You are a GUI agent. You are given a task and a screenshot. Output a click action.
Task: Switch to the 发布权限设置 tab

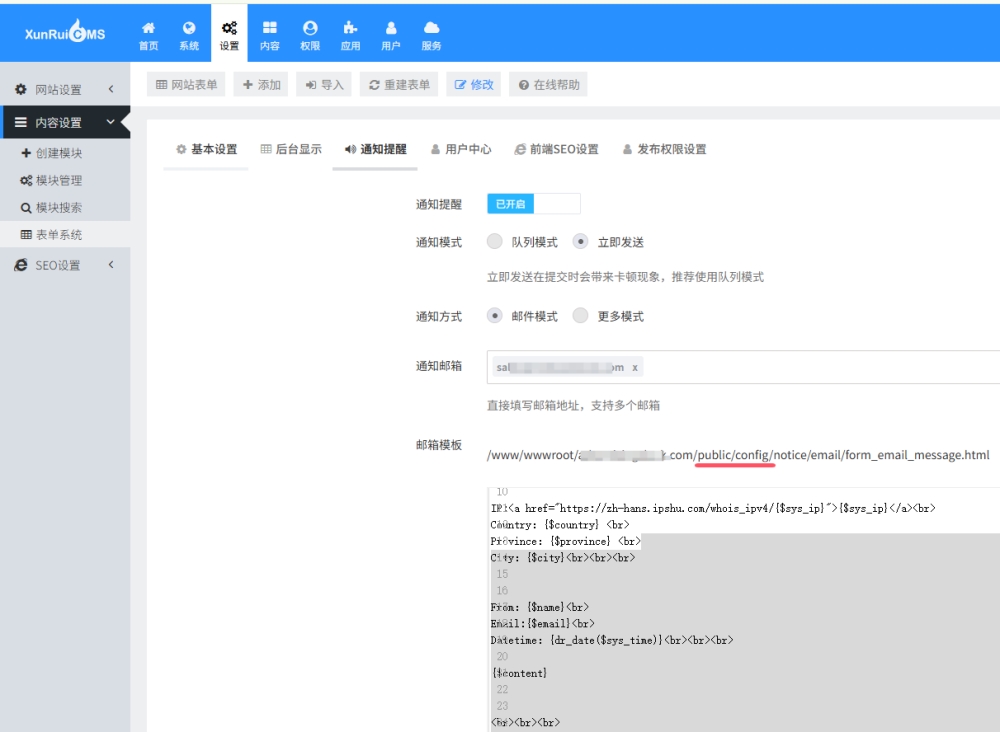pyautogui.click(x=665, y=149)
